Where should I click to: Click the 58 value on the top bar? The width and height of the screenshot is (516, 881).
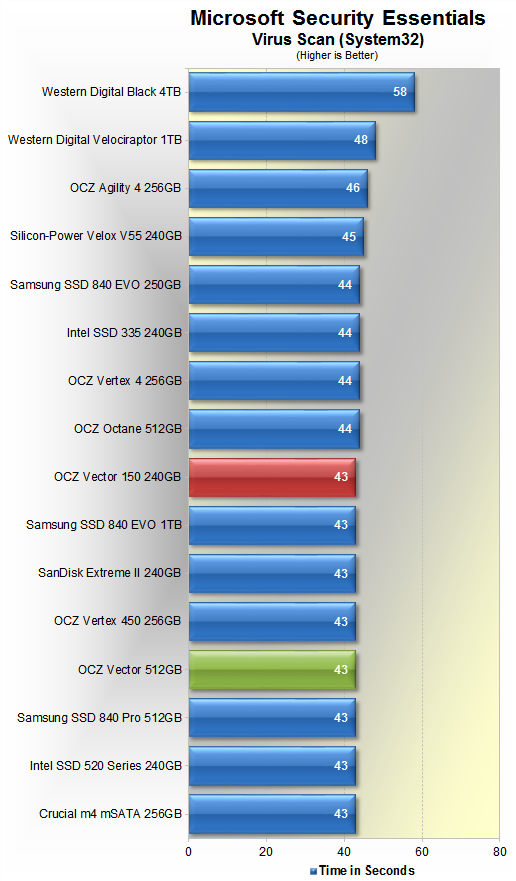pos(400,92)
